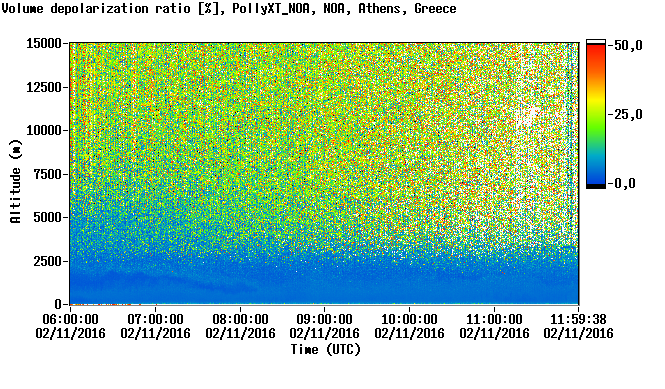Select the 10000 altitude tick label
665x389 pixels.
click(x=44, y=130)
